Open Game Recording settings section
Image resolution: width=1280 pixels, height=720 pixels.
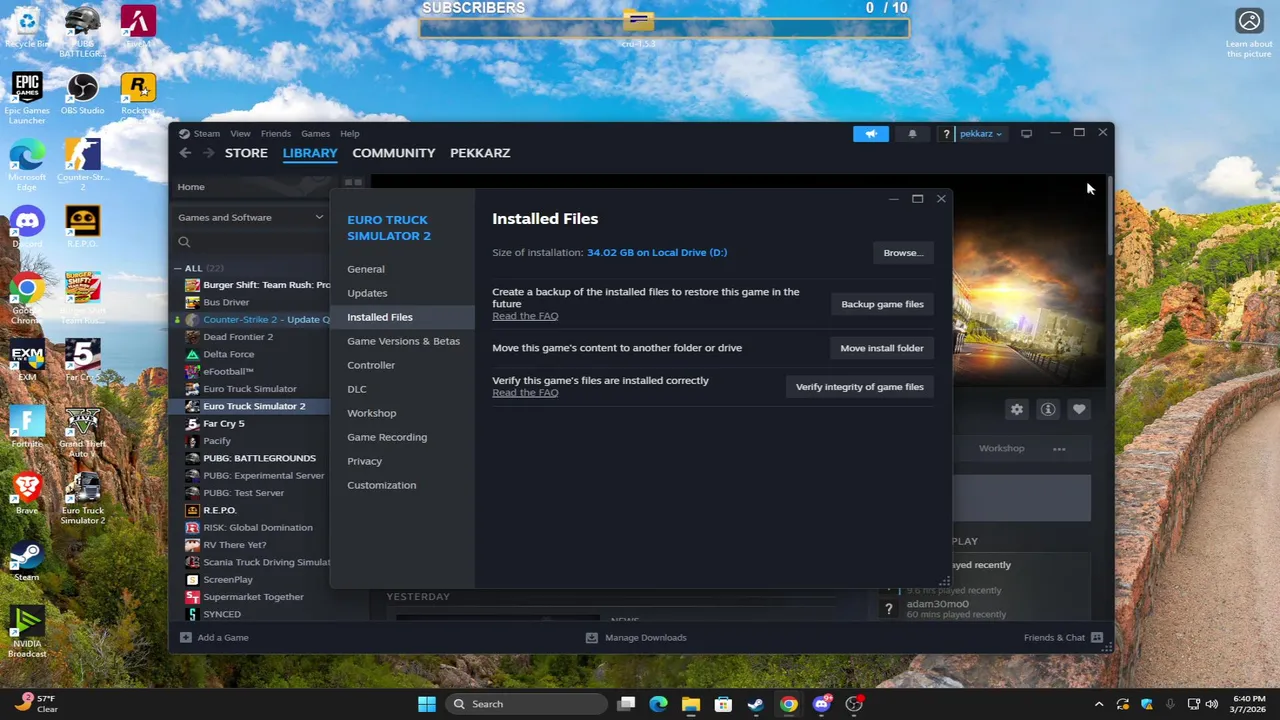pyautogui.click(x=387, y=437)
